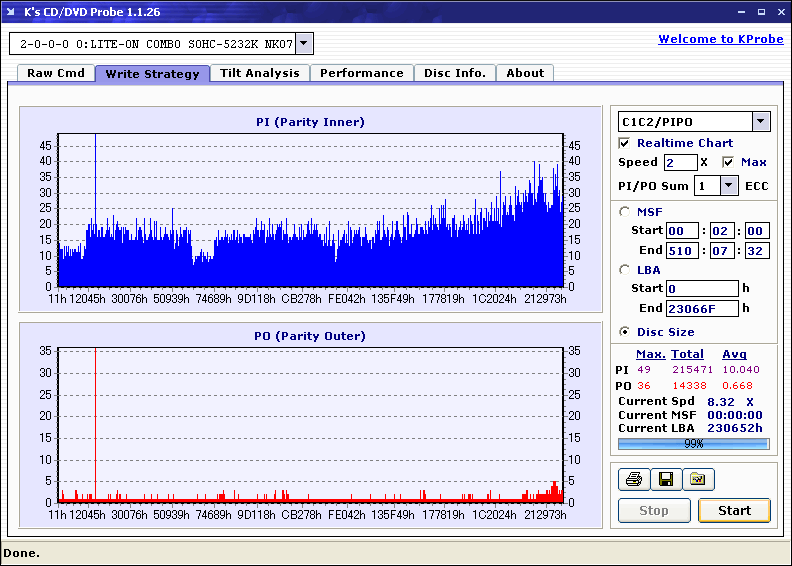The height and width of the screenshot is (566, 792).
Task: Switch to the Tilt Analysis tab
Action: (x=259, y=73)
